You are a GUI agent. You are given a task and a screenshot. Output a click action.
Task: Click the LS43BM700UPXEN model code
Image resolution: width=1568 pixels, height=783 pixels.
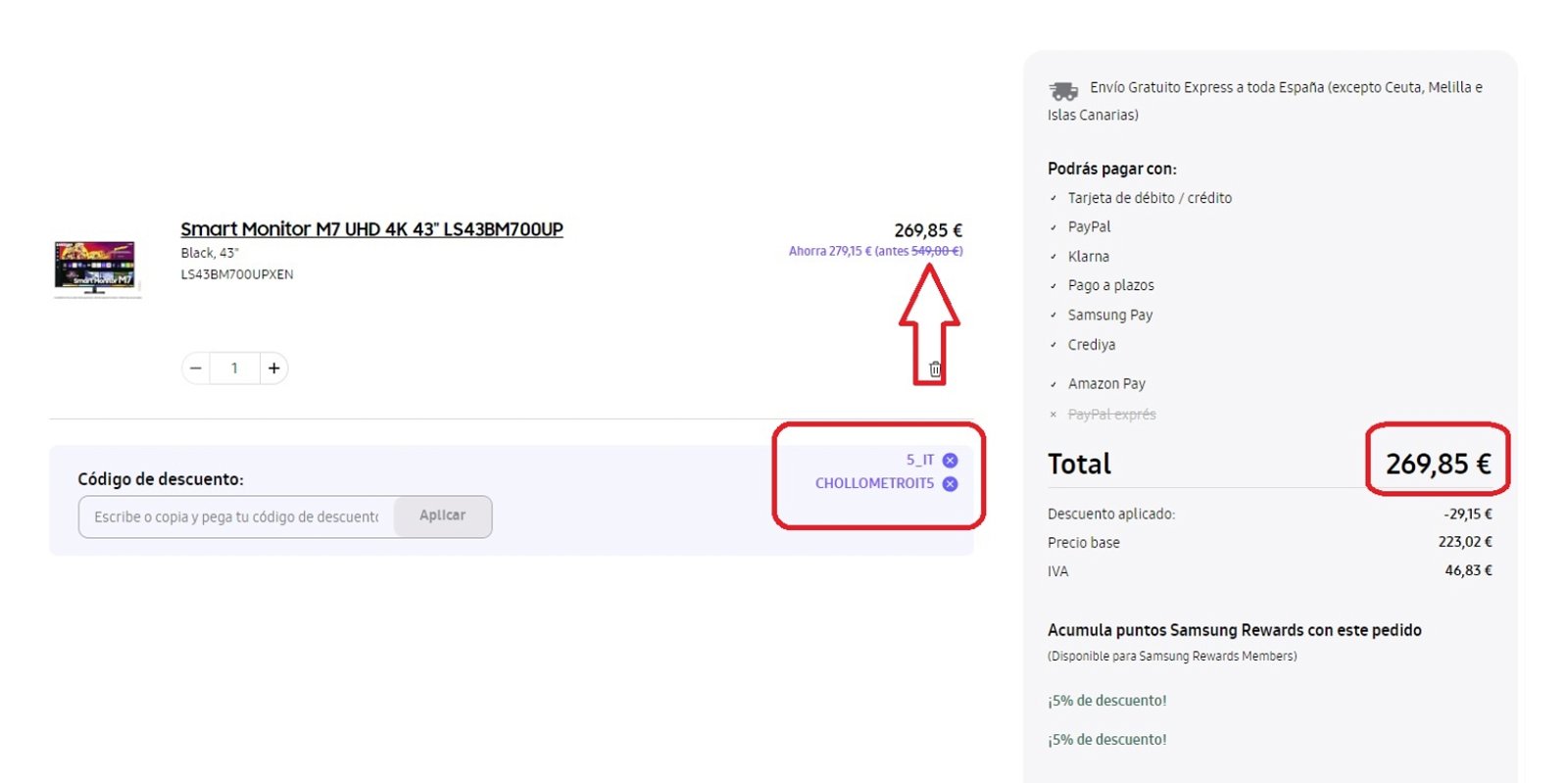(x=236, y=274)
